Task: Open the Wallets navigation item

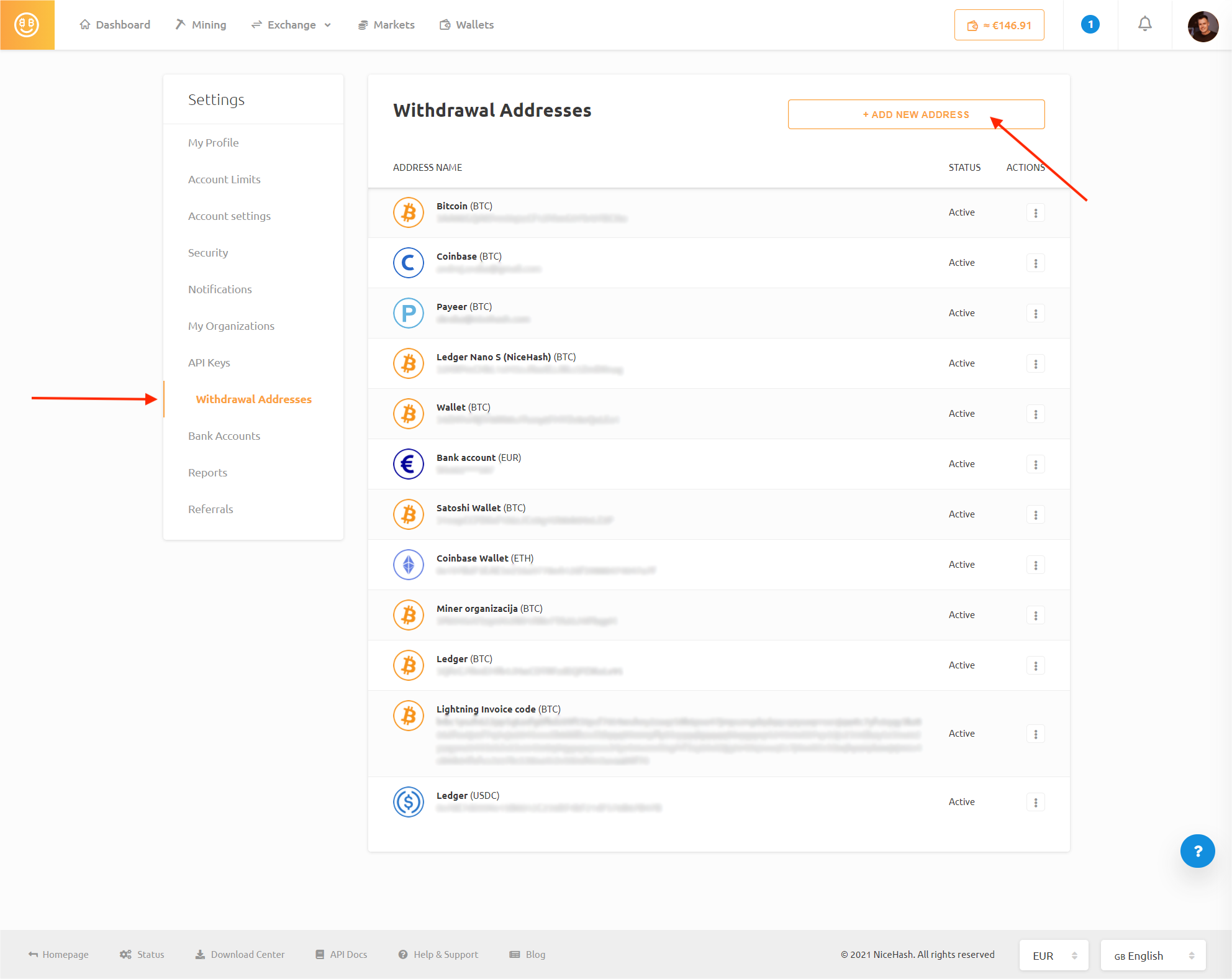Action: tap(466, 25)
